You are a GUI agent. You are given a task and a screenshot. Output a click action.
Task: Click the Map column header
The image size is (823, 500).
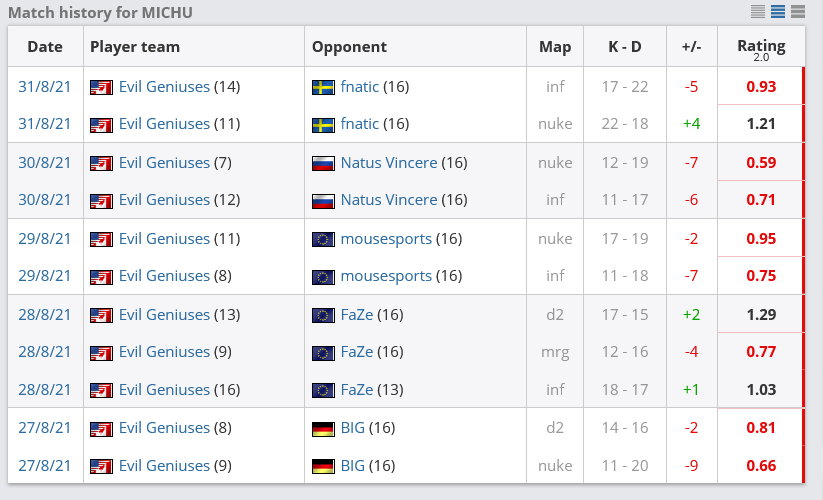555,47
